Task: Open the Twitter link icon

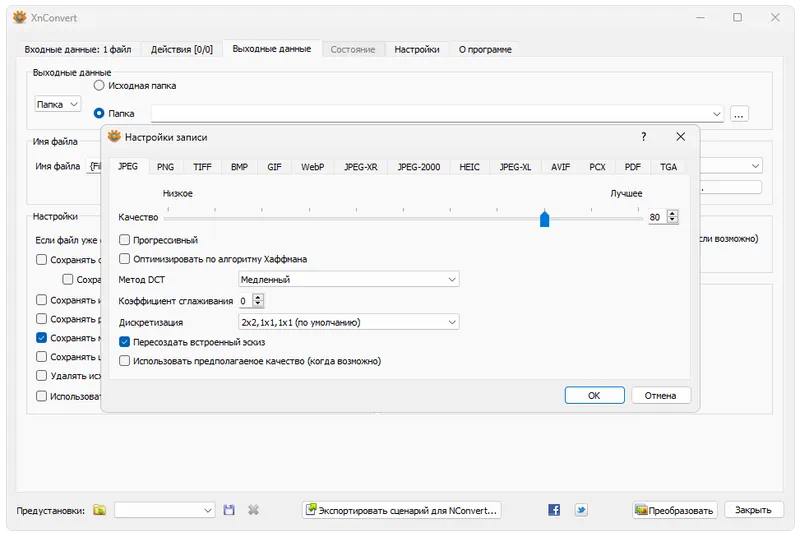Action: pos(581,509)
